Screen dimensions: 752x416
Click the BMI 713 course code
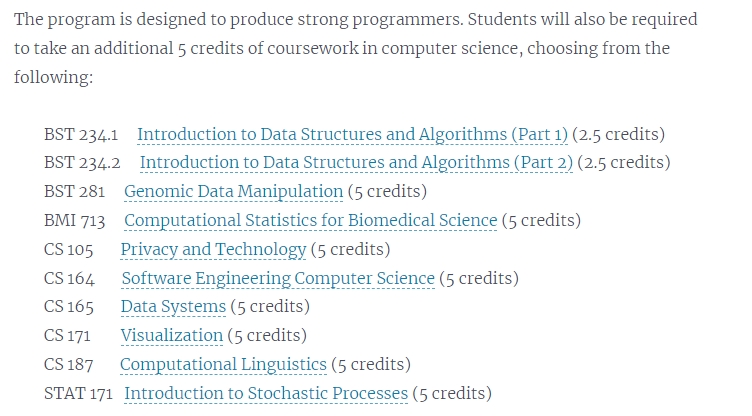click(x=74, y=221)
